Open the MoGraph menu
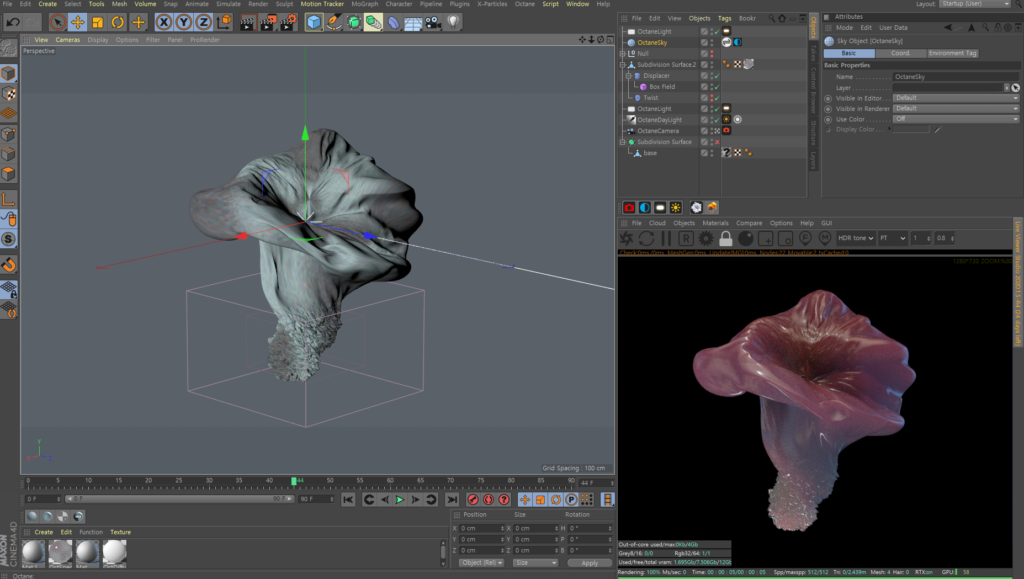This screenshot has width=1024, height=579. coord(364,4)
